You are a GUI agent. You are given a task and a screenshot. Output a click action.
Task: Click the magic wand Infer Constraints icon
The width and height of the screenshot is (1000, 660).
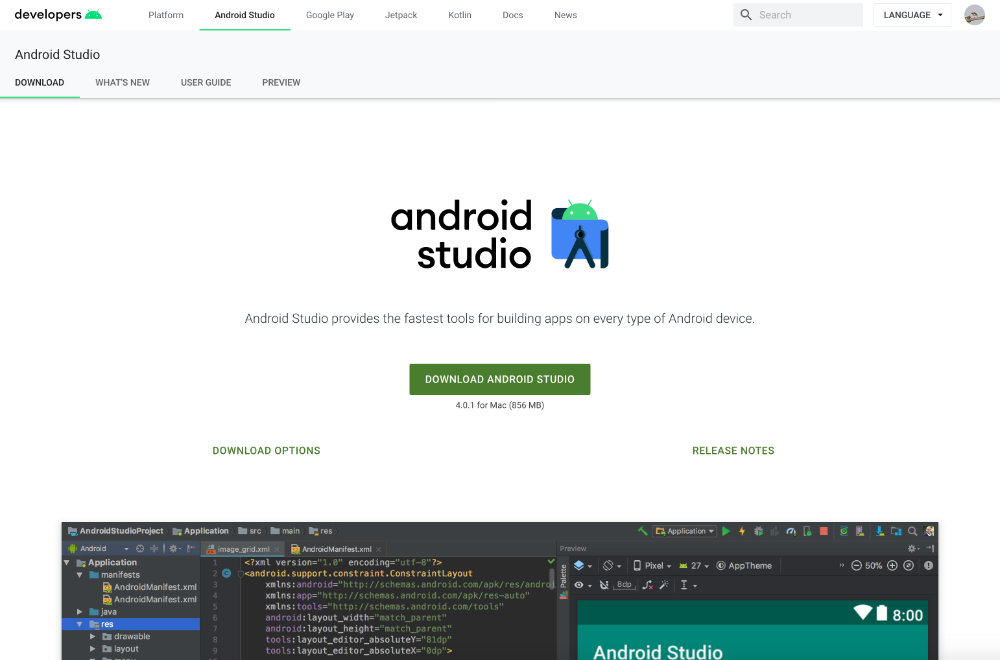click(664, 585)
